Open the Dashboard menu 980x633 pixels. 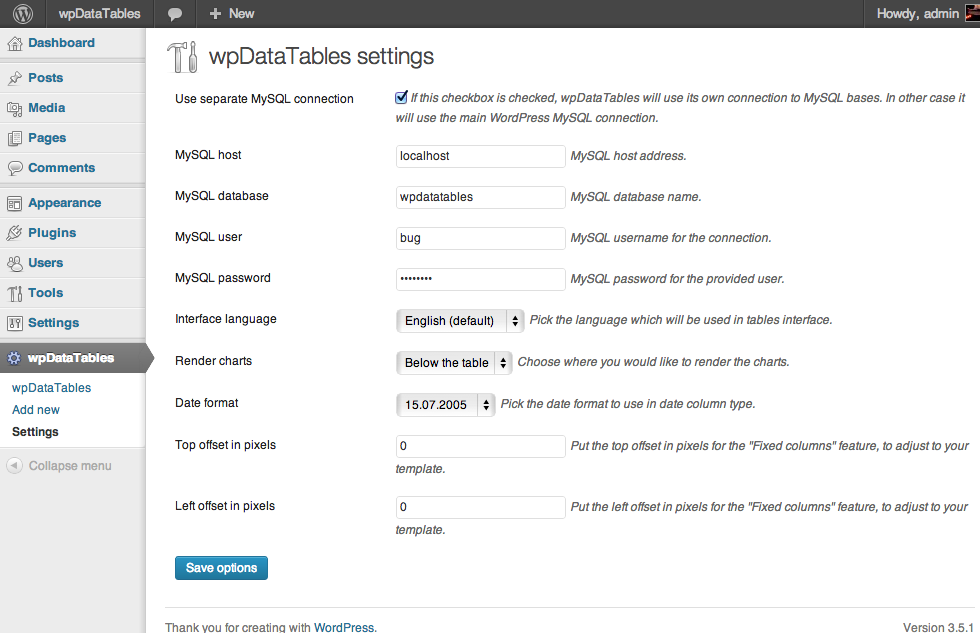point(61,43)
